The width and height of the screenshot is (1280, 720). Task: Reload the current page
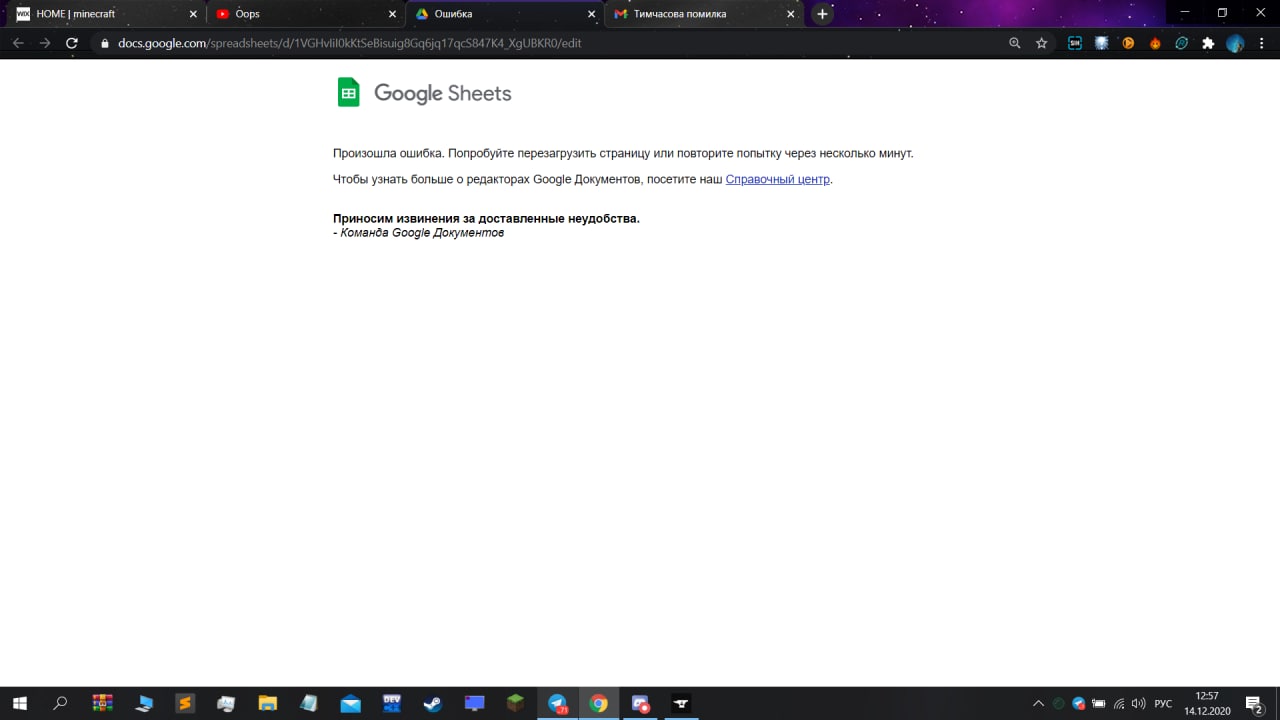point(72,43)
